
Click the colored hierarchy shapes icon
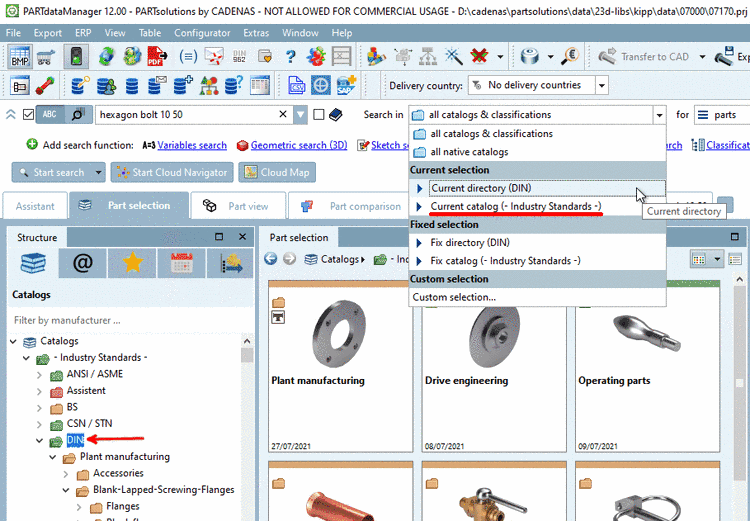tap(209, 86)
